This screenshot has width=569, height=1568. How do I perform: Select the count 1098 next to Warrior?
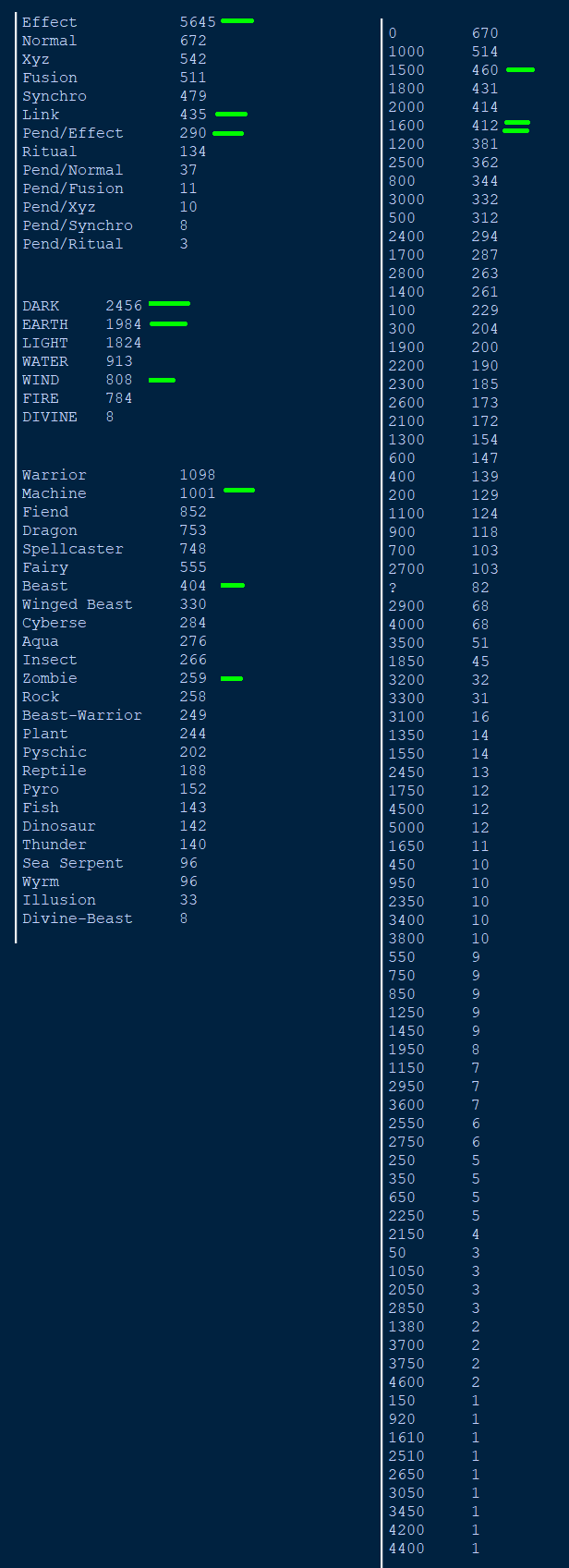[198, 475]
